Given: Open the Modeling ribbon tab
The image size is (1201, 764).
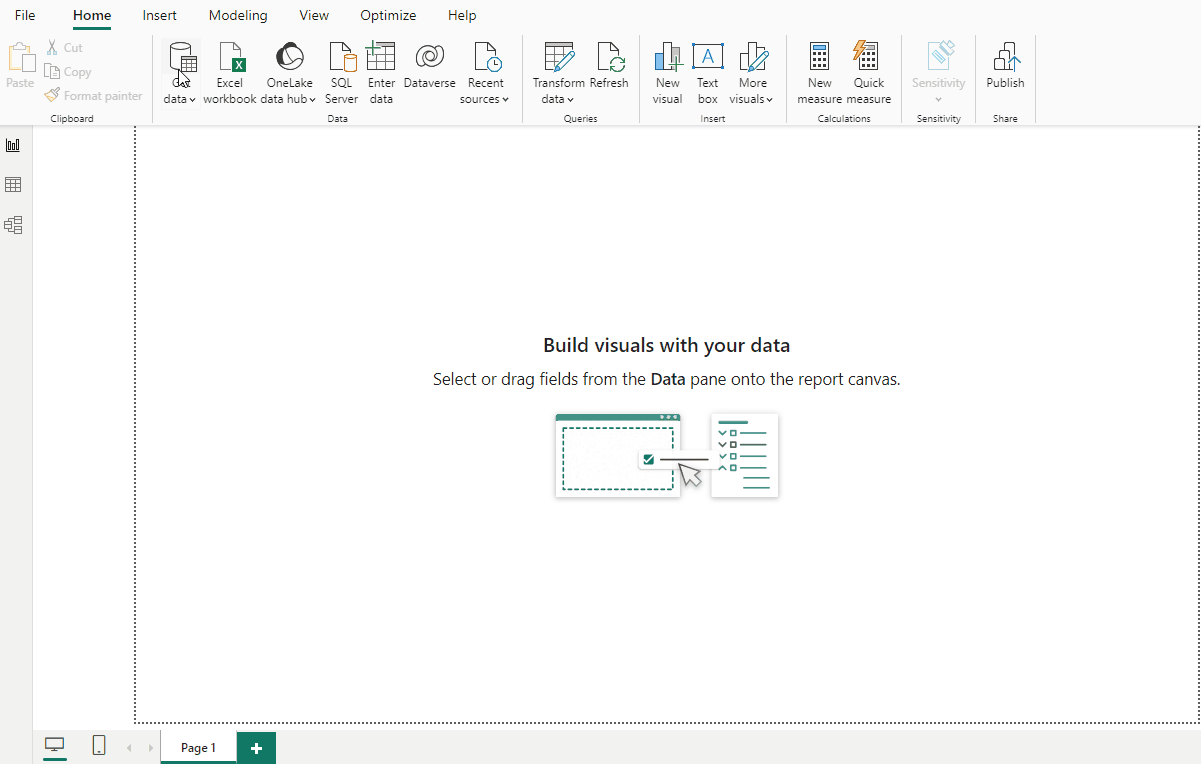Looking at the screenshot, I should pyautogui.click(x=238, y=16).
